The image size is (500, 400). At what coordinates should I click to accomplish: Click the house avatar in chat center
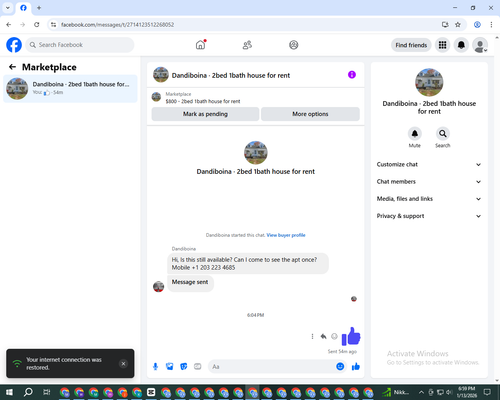(x=256, y=153)
